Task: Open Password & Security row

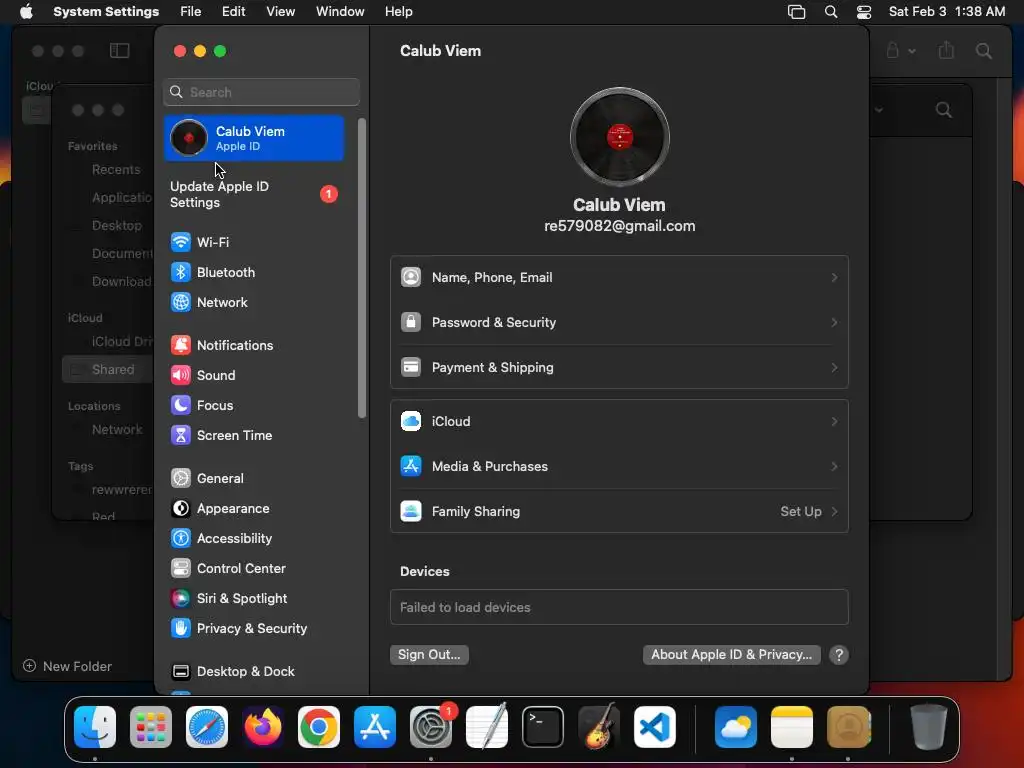Action: [x=619, y=323]
